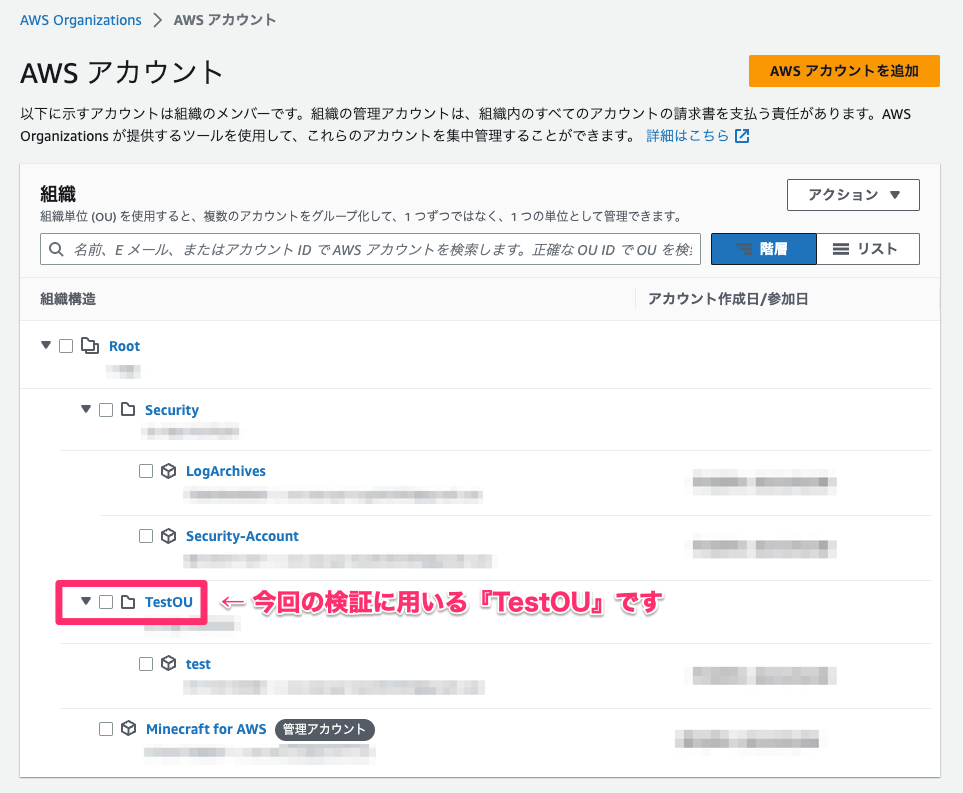This screenshot has width=963, height=793.
Task: Click the search magnifier icon
Action: coord(56,249)
